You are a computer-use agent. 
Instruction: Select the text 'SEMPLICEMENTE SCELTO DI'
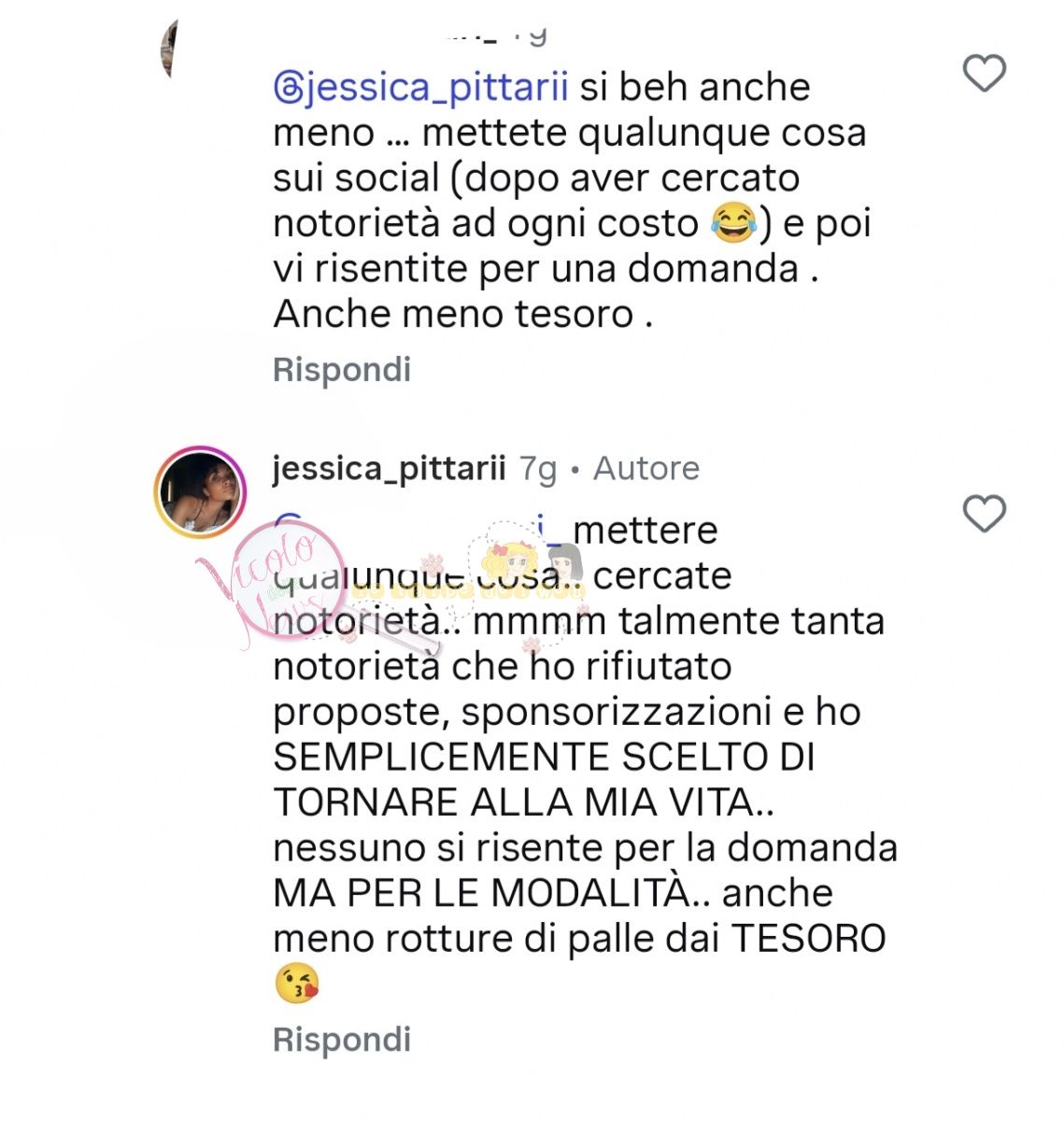545,757
